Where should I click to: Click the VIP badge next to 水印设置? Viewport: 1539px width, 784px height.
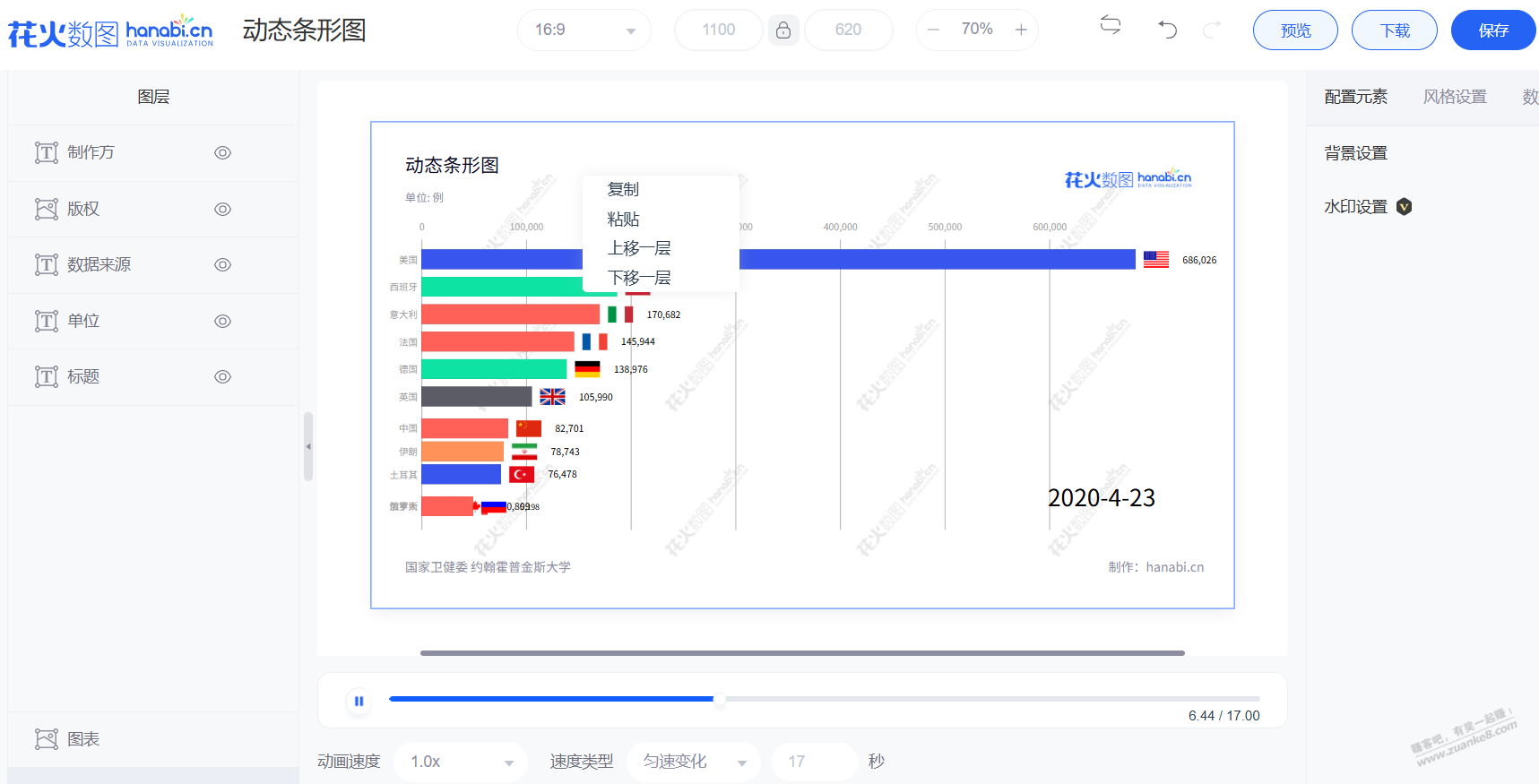(1405, 207)
